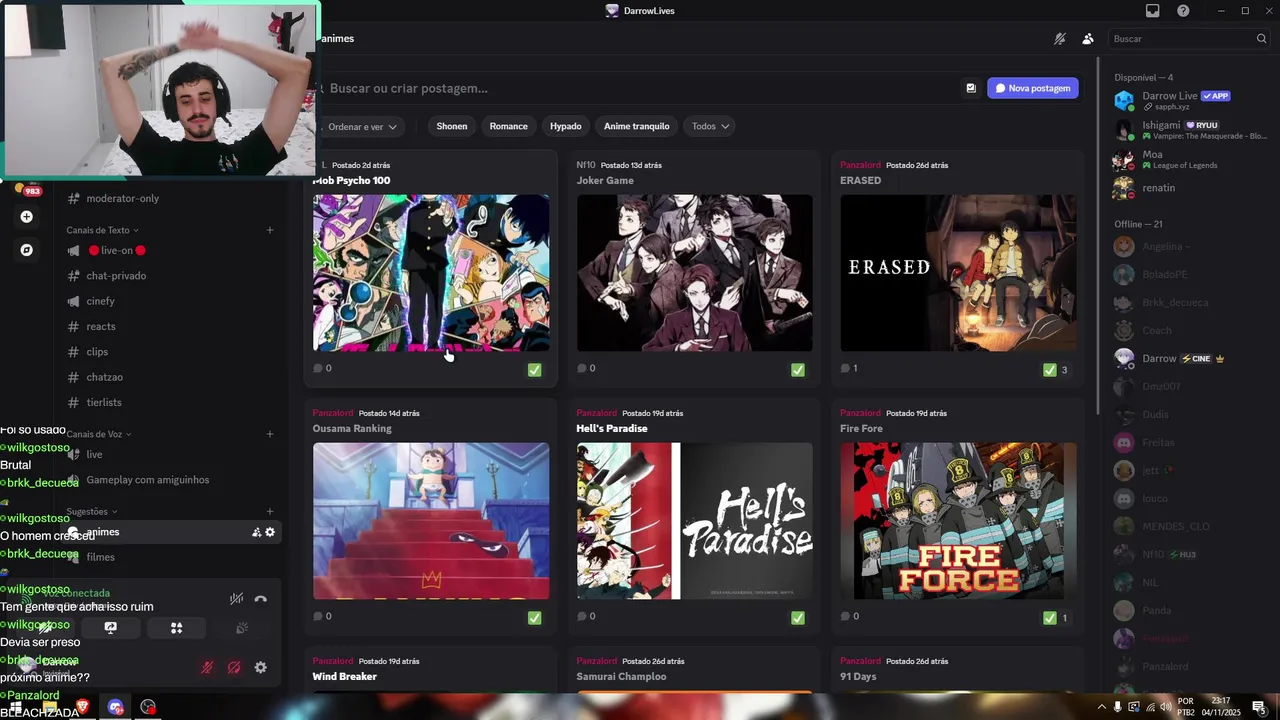Click invite icon on animes channel

tap(256, 532)
